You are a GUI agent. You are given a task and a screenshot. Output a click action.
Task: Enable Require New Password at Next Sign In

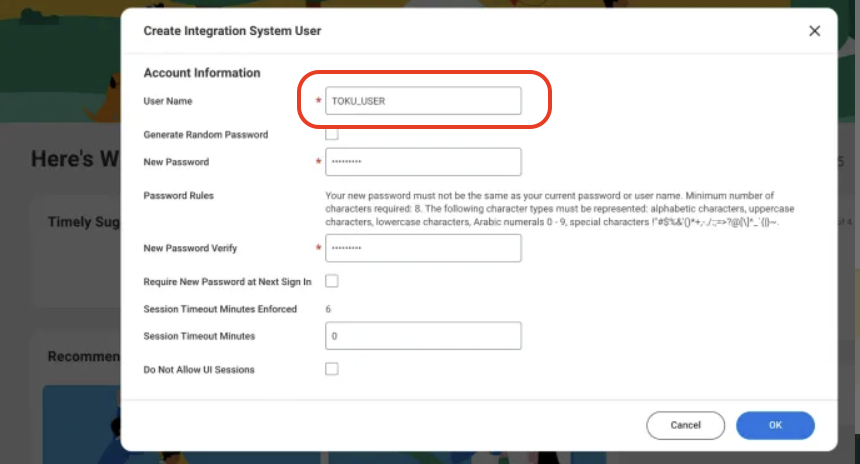tap(332, 281)
